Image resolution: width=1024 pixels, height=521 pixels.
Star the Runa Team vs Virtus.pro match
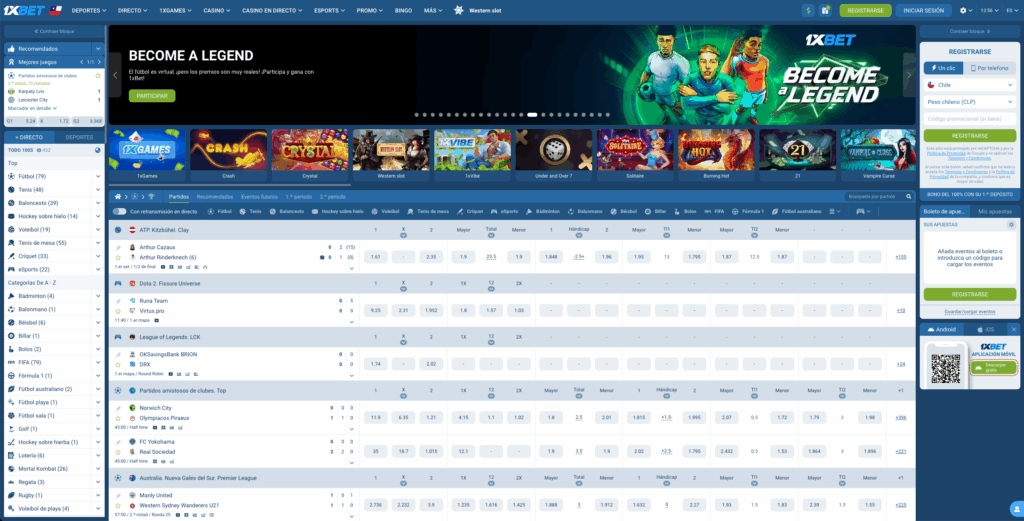coord(118,311)
